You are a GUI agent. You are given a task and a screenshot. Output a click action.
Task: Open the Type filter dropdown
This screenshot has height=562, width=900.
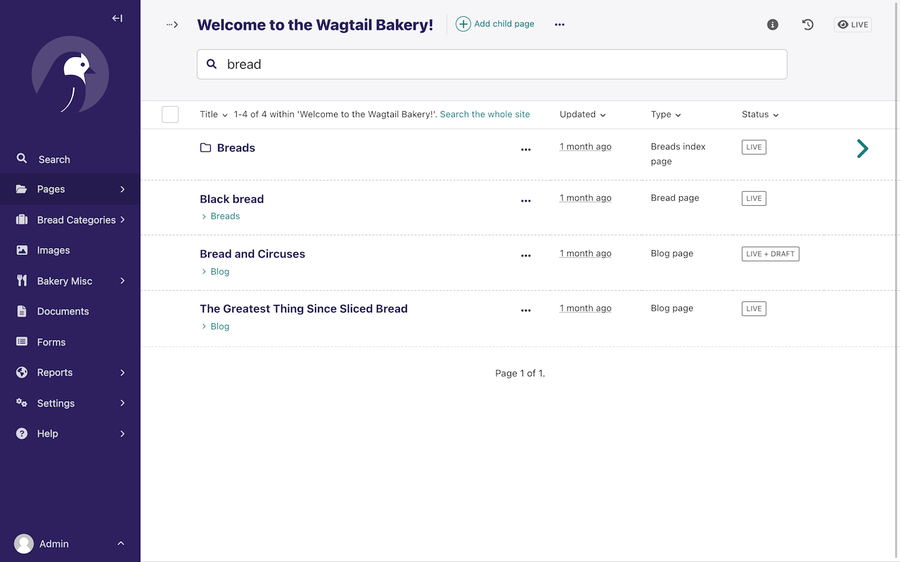point(666,115)
